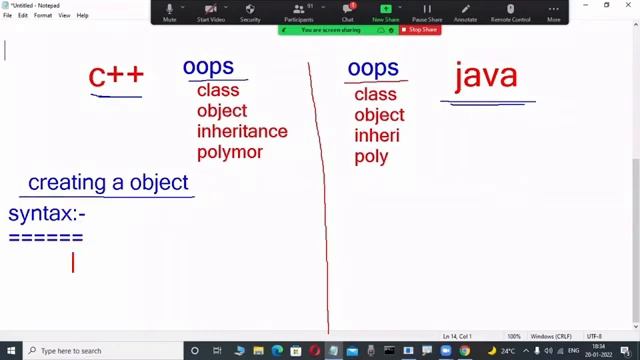Click the Windows Start button
The width and height of the screenshot is (640, 360).
[11, 351]
